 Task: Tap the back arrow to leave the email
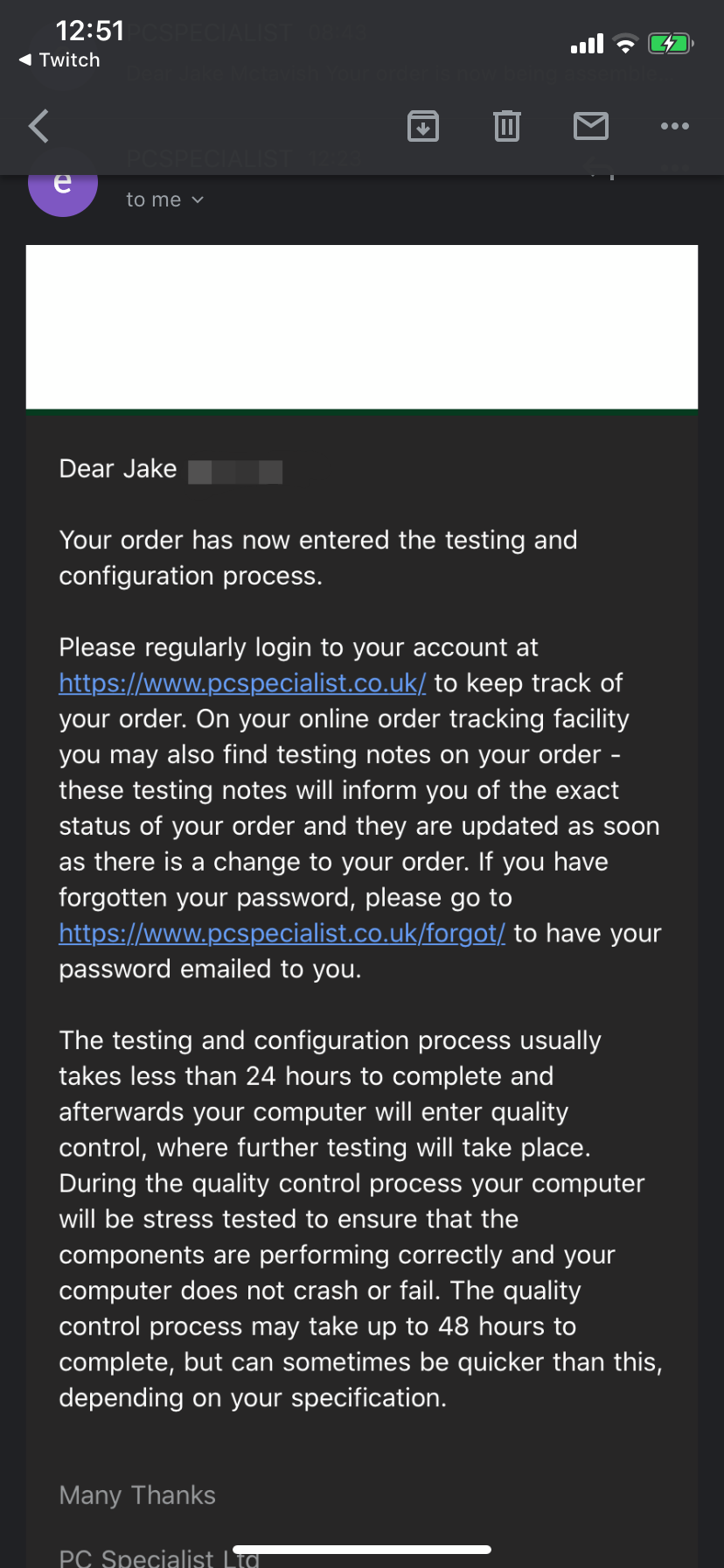(38, 126)
